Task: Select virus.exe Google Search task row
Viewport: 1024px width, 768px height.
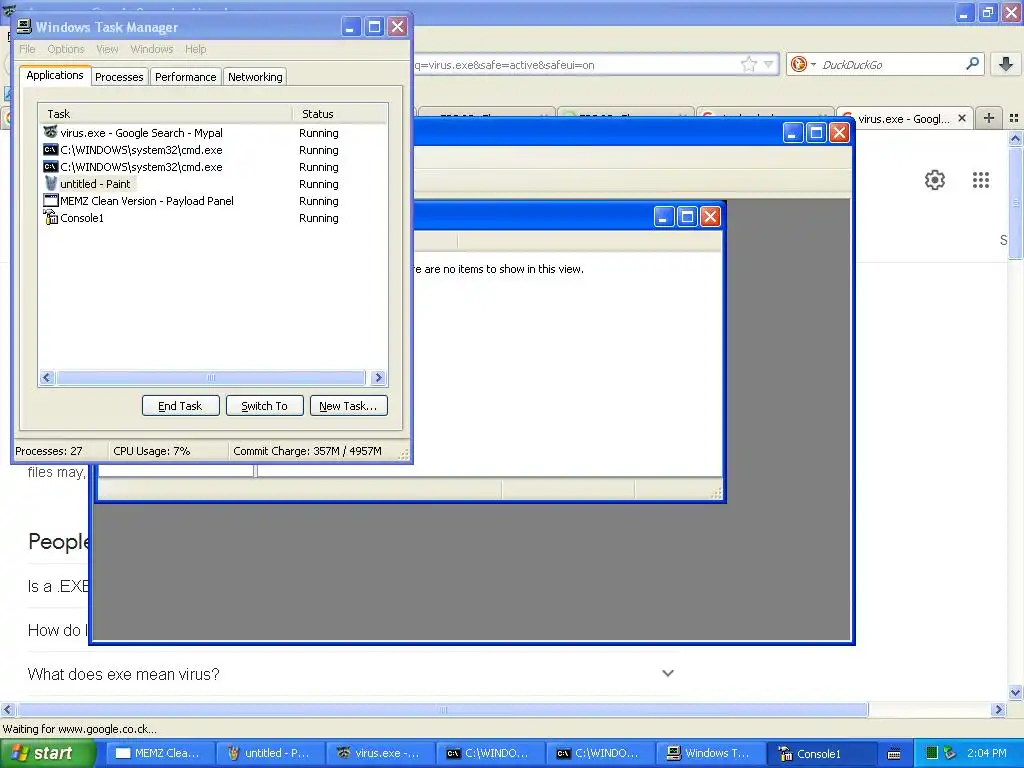Action: pos(212,133)
